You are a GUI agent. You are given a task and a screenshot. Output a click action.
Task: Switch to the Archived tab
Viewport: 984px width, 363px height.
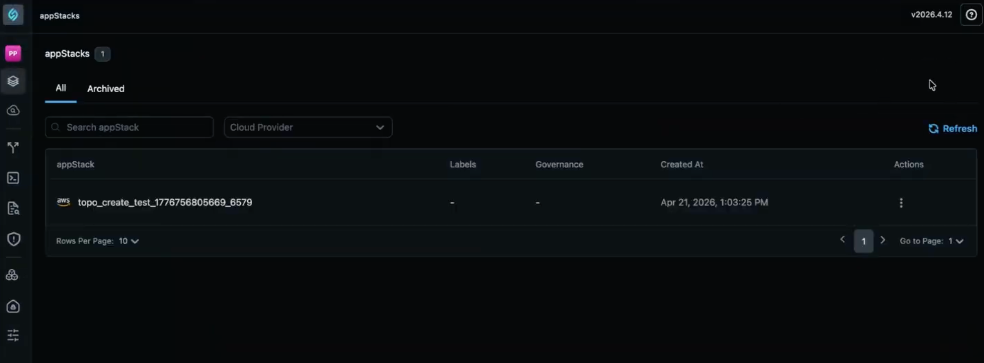105,89
